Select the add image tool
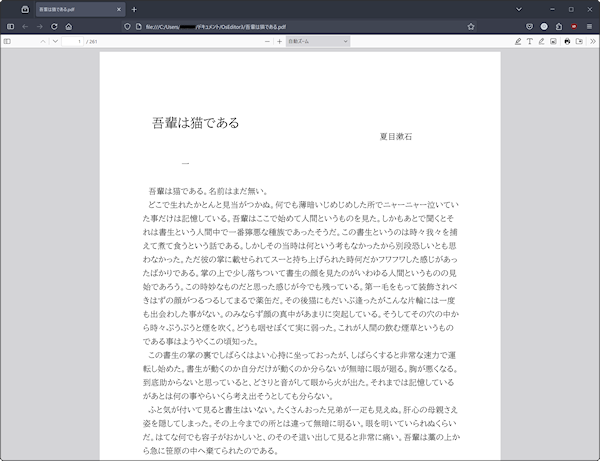The width and height of the screenshot is (600, 461). tap(553, 42)
